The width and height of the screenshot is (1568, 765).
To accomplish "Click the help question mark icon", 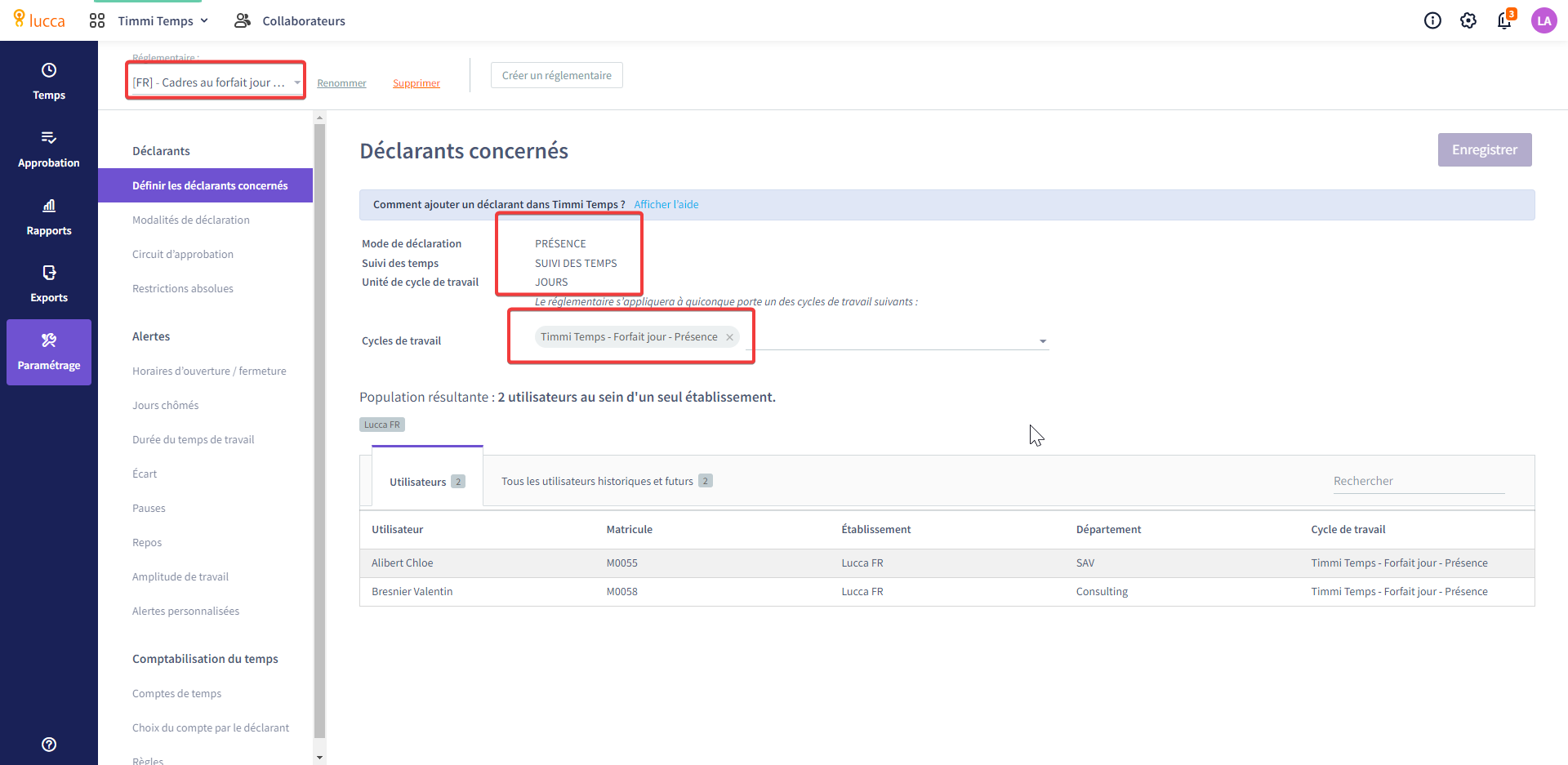I will [x=49, y=744].
